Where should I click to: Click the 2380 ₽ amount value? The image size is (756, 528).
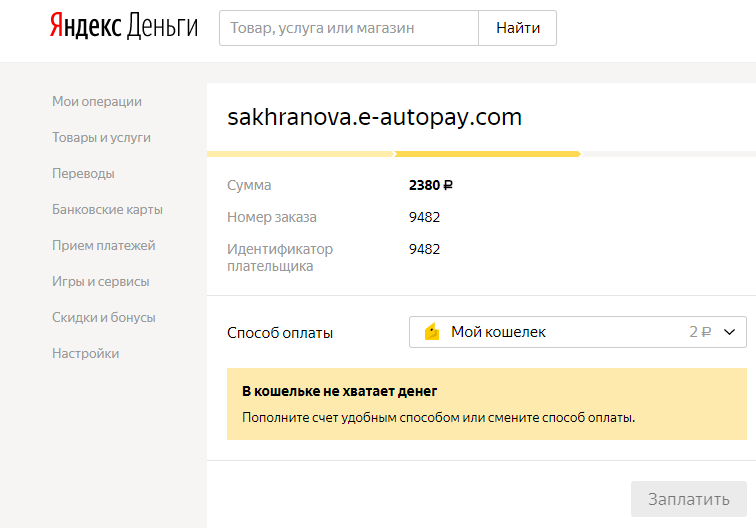(x=431, y=185)
